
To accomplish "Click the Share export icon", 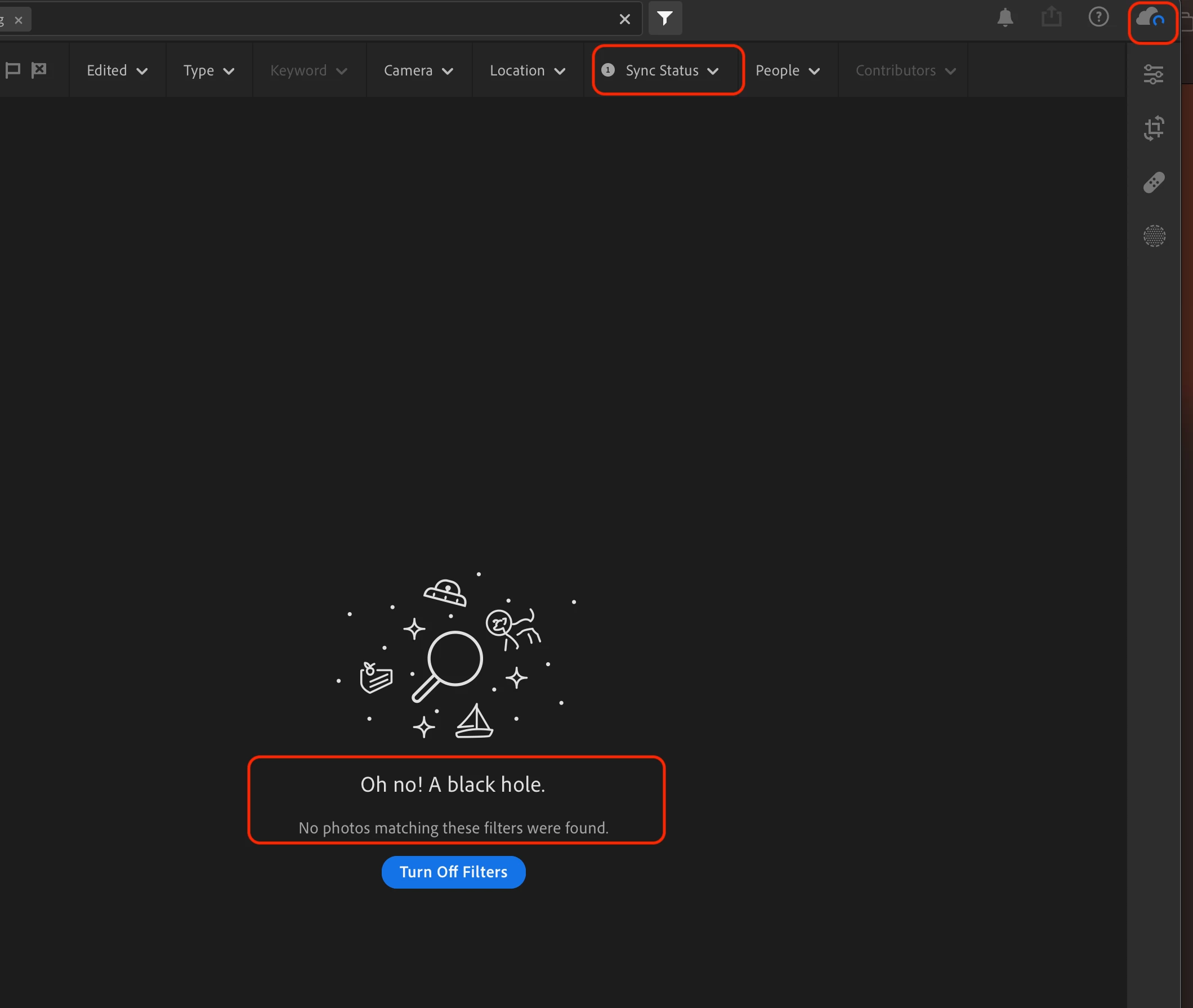I will point(1051,17).
